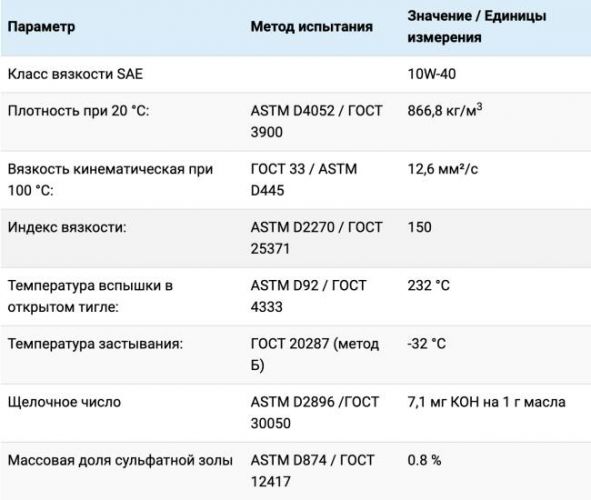Select the viscosity index value 150
The height and width of the screenshot is (500, 591).
pyautogui.click(x=420, y=227)
